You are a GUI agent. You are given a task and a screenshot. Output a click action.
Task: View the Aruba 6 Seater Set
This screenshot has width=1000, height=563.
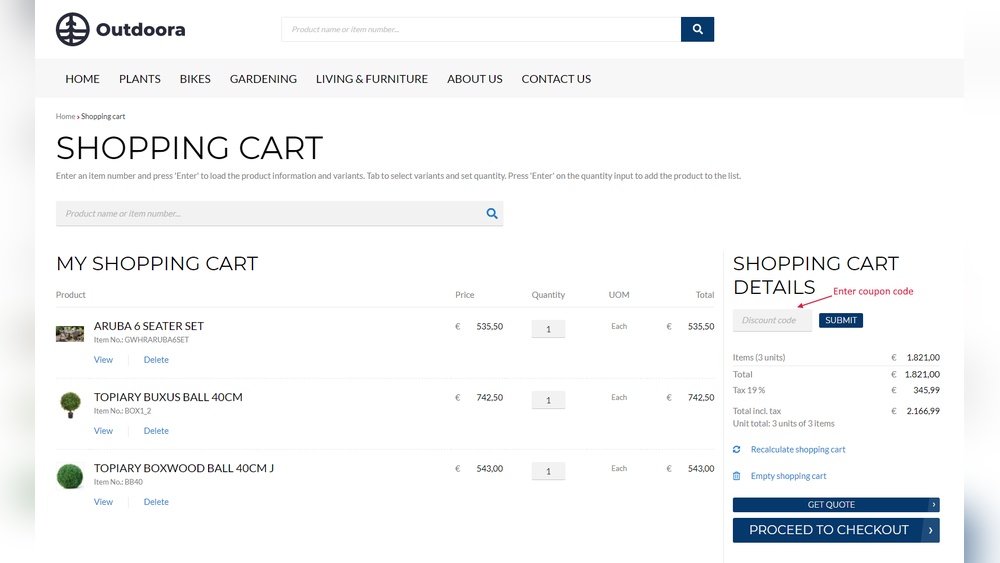(103, 360)
